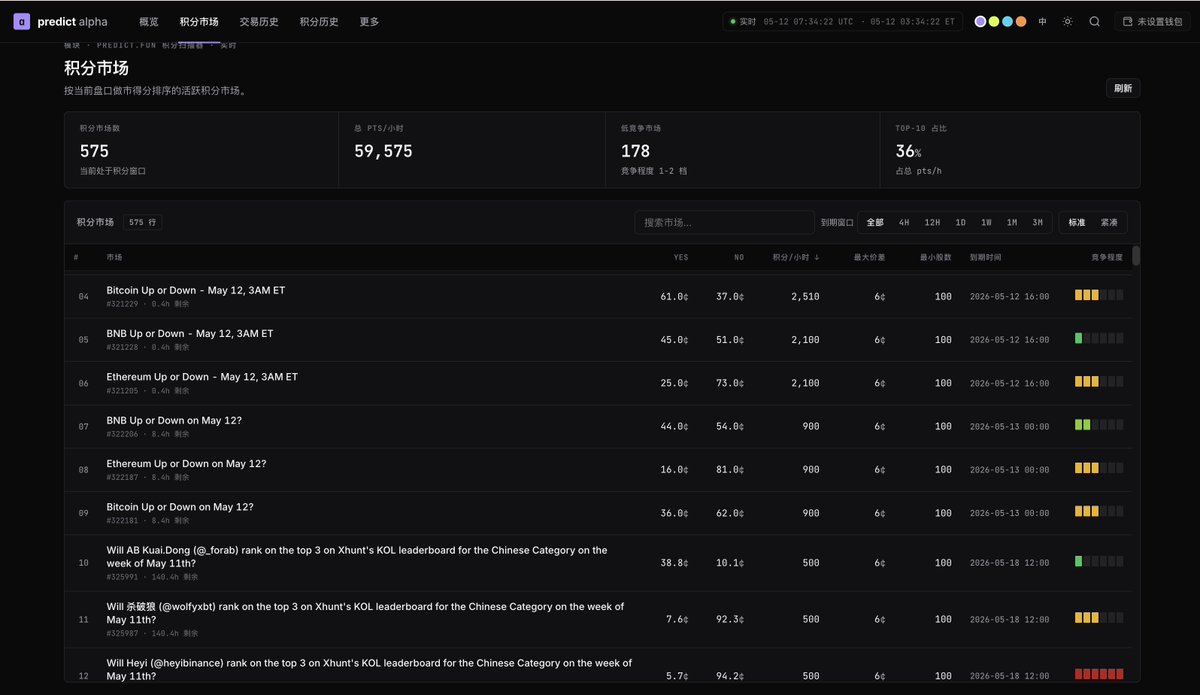Sort by the YES column header
Screen dimensions: 1200x695
(681, 257)
